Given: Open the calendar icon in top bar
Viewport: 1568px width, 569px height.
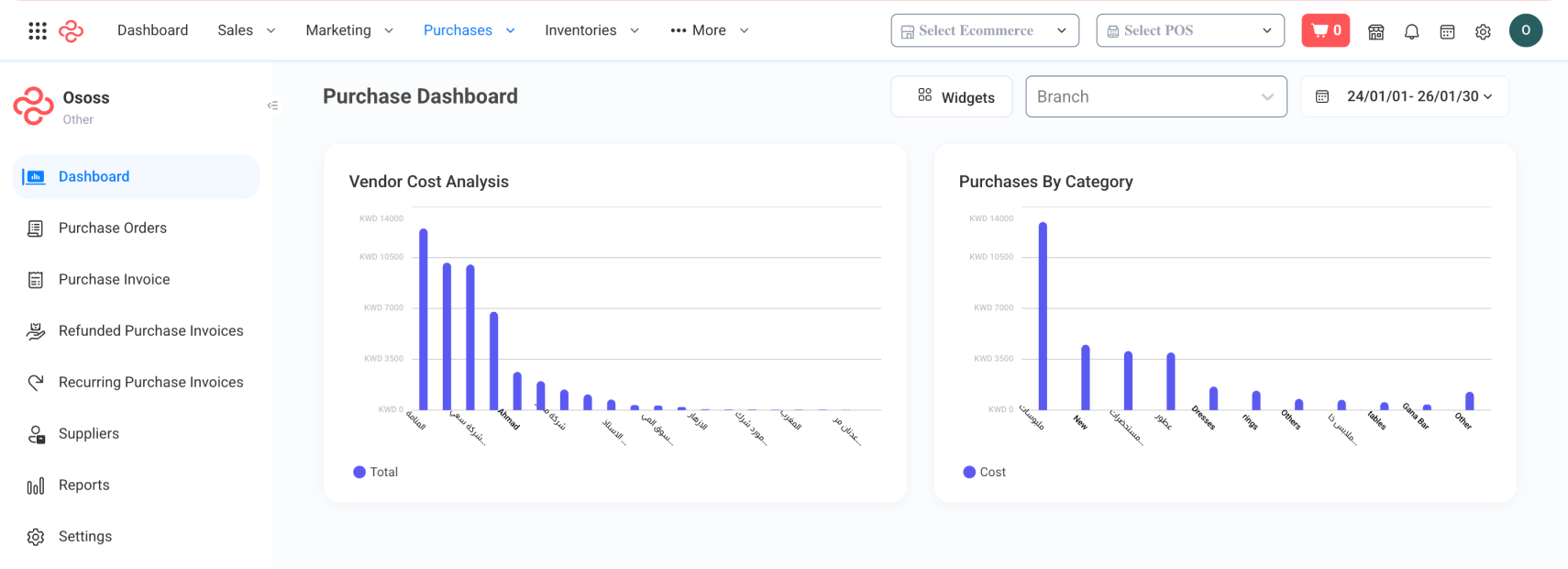Looking at the screenshot, I should [x=1447, y=31].
